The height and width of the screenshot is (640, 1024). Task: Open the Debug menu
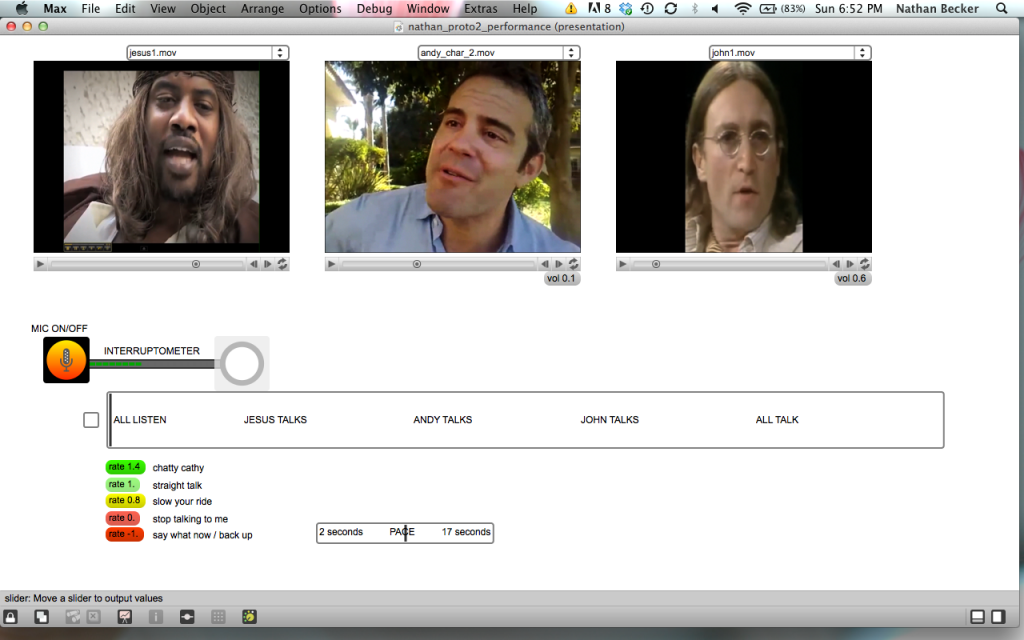tap(374, 8)
